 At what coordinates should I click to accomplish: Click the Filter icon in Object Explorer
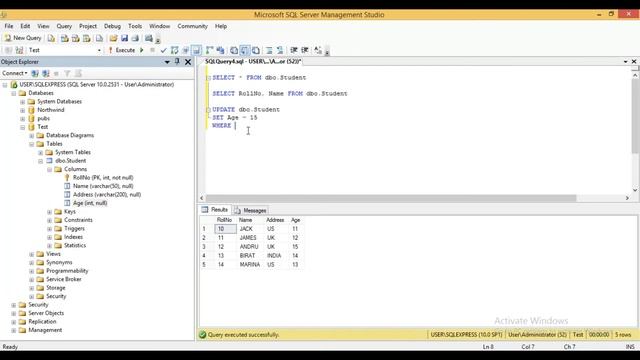coord(67,73)
